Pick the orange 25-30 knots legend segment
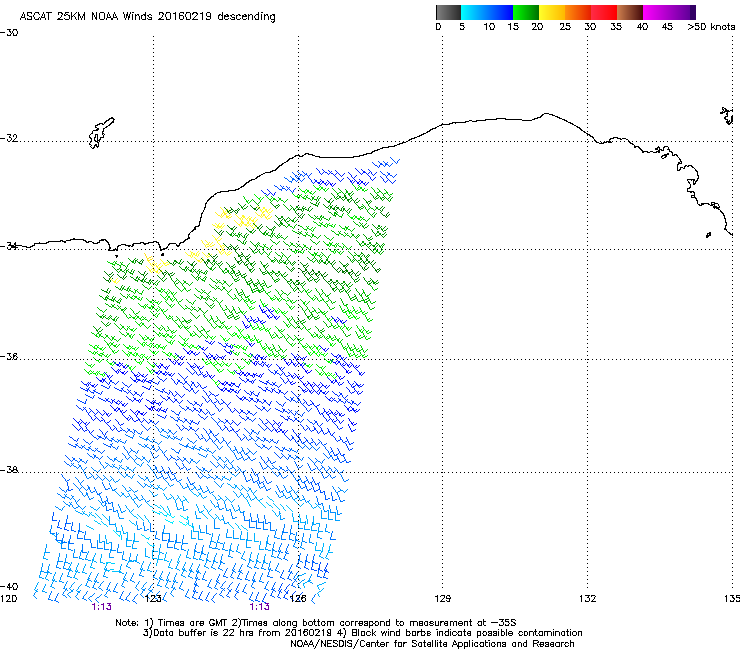This screenshot has width=740, height=650. coord(578,12)
